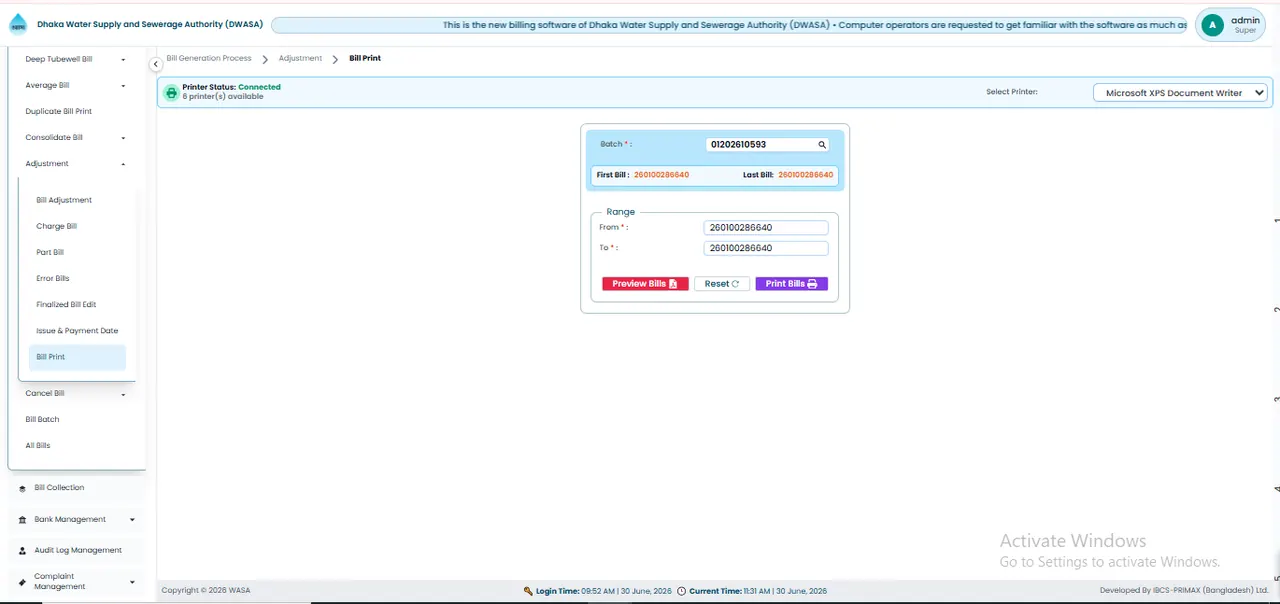Image resolution: width=1280 pixels, height=604 pixels.
Task: Click the Preview Bills button
Action: coord(645,284)
